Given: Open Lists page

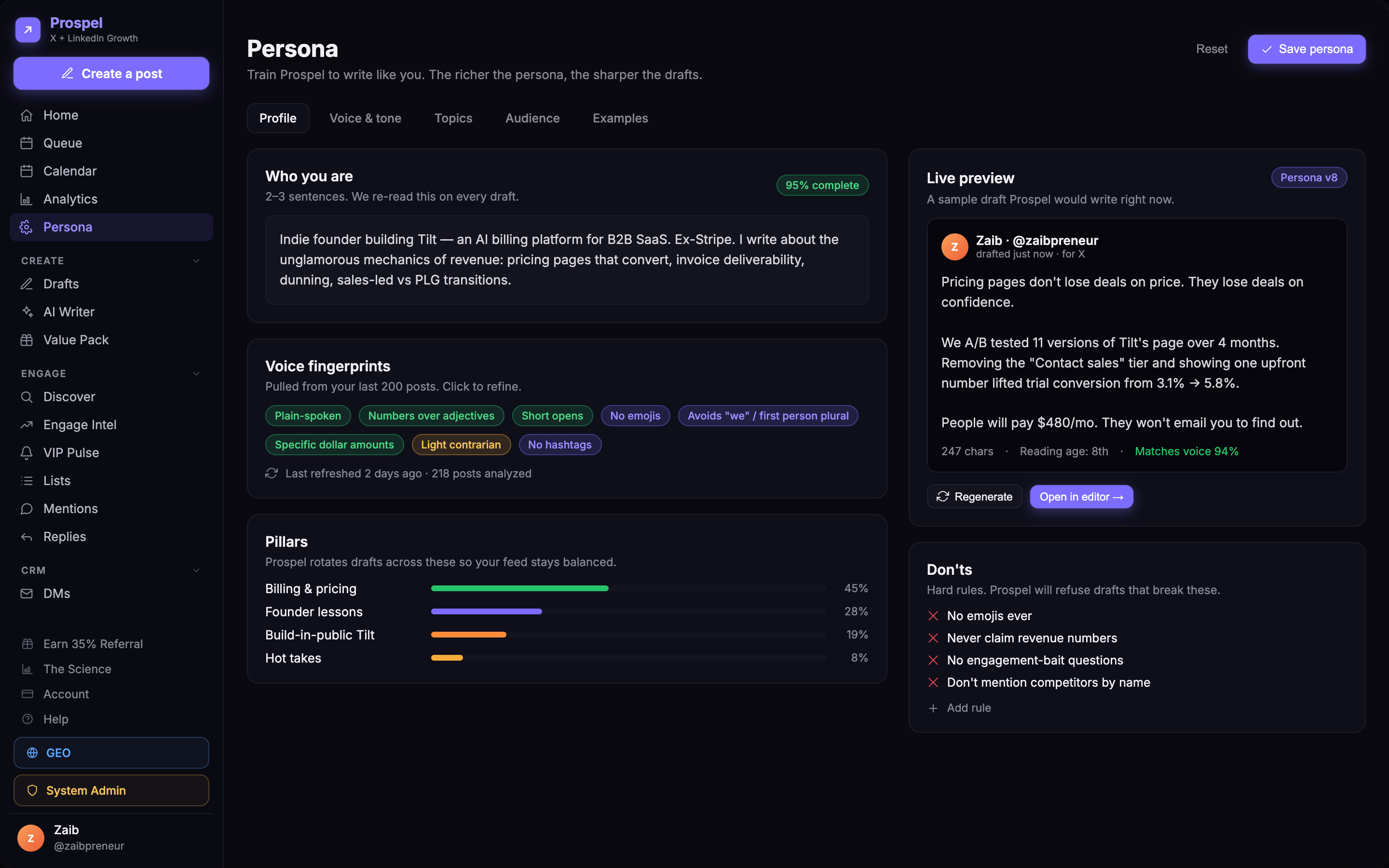Looking at the screenshot, I should (x=111, y=480).
